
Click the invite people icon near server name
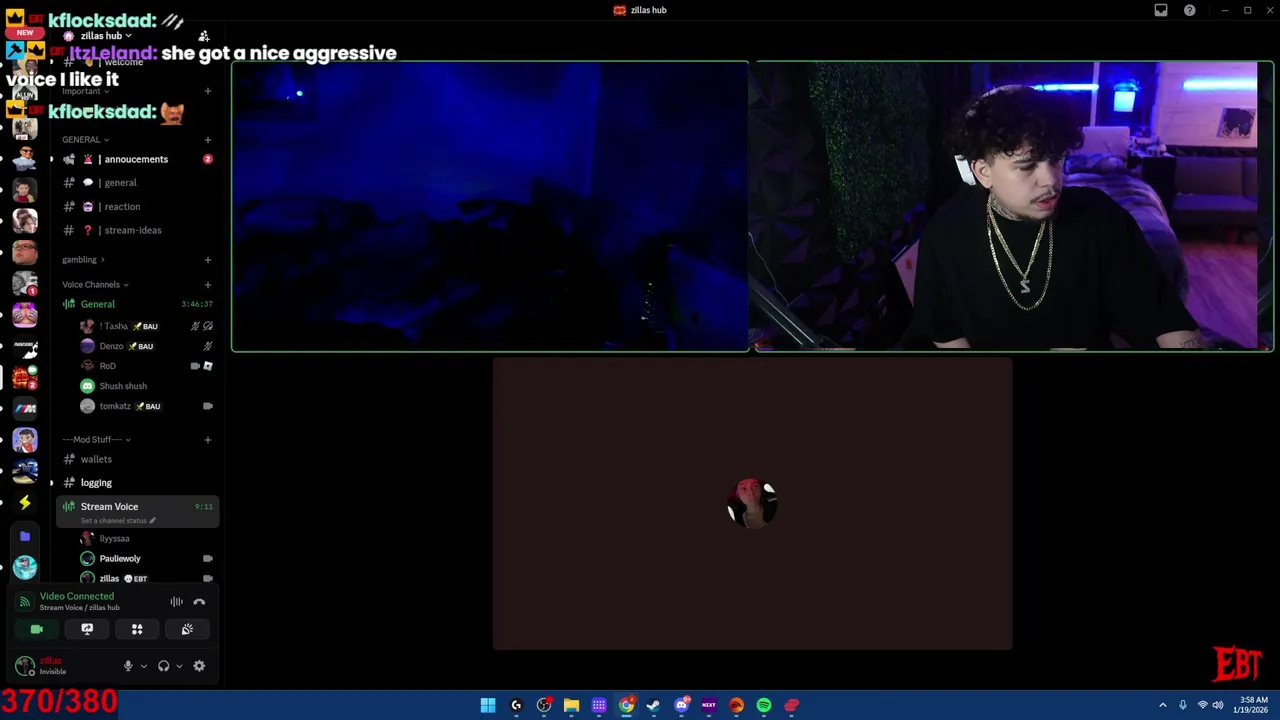pyautogui.click(x=204, y=36)
